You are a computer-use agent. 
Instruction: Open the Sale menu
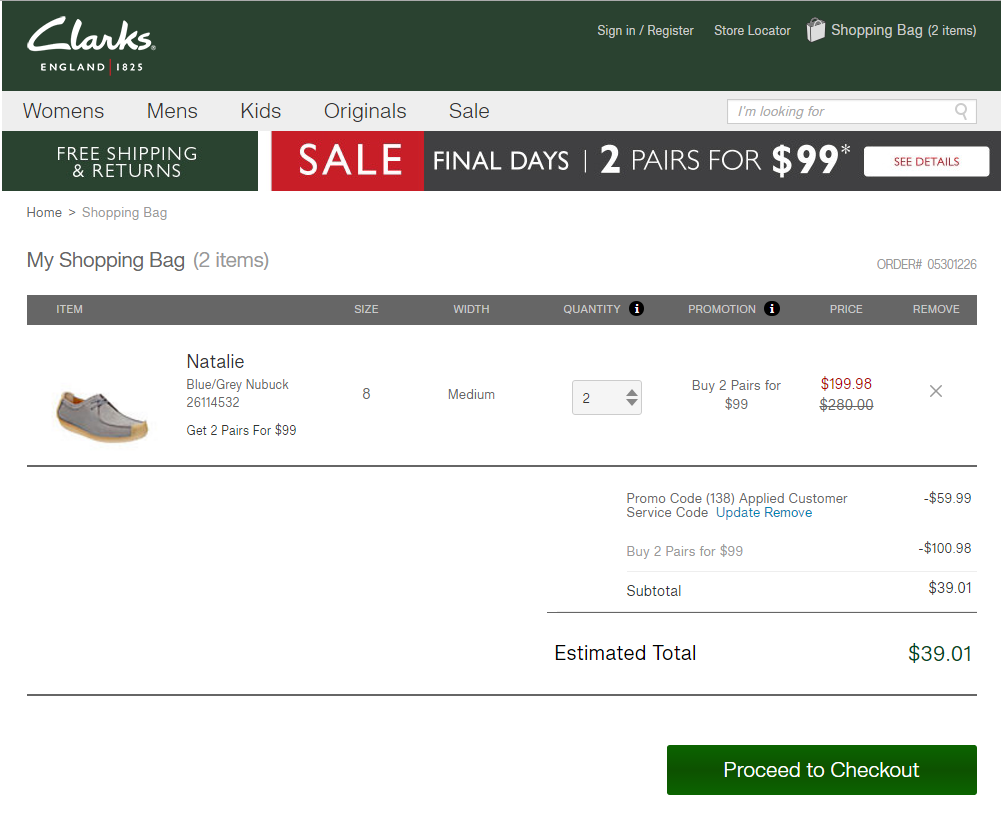pyautogui.click(x=469, y=111)
